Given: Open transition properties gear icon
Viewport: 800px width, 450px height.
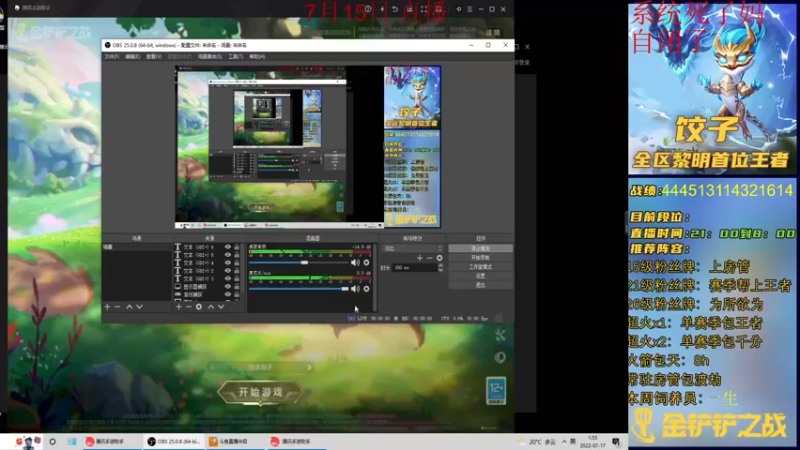Looking at the screenshot, I should (440, 258).
